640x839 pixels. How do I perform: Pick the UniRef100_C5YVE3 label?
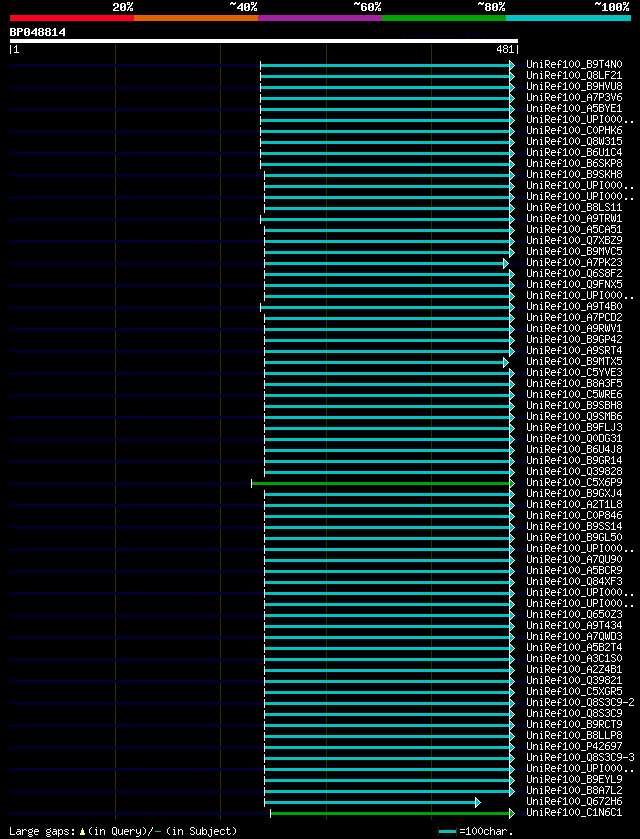coord(574,373)
